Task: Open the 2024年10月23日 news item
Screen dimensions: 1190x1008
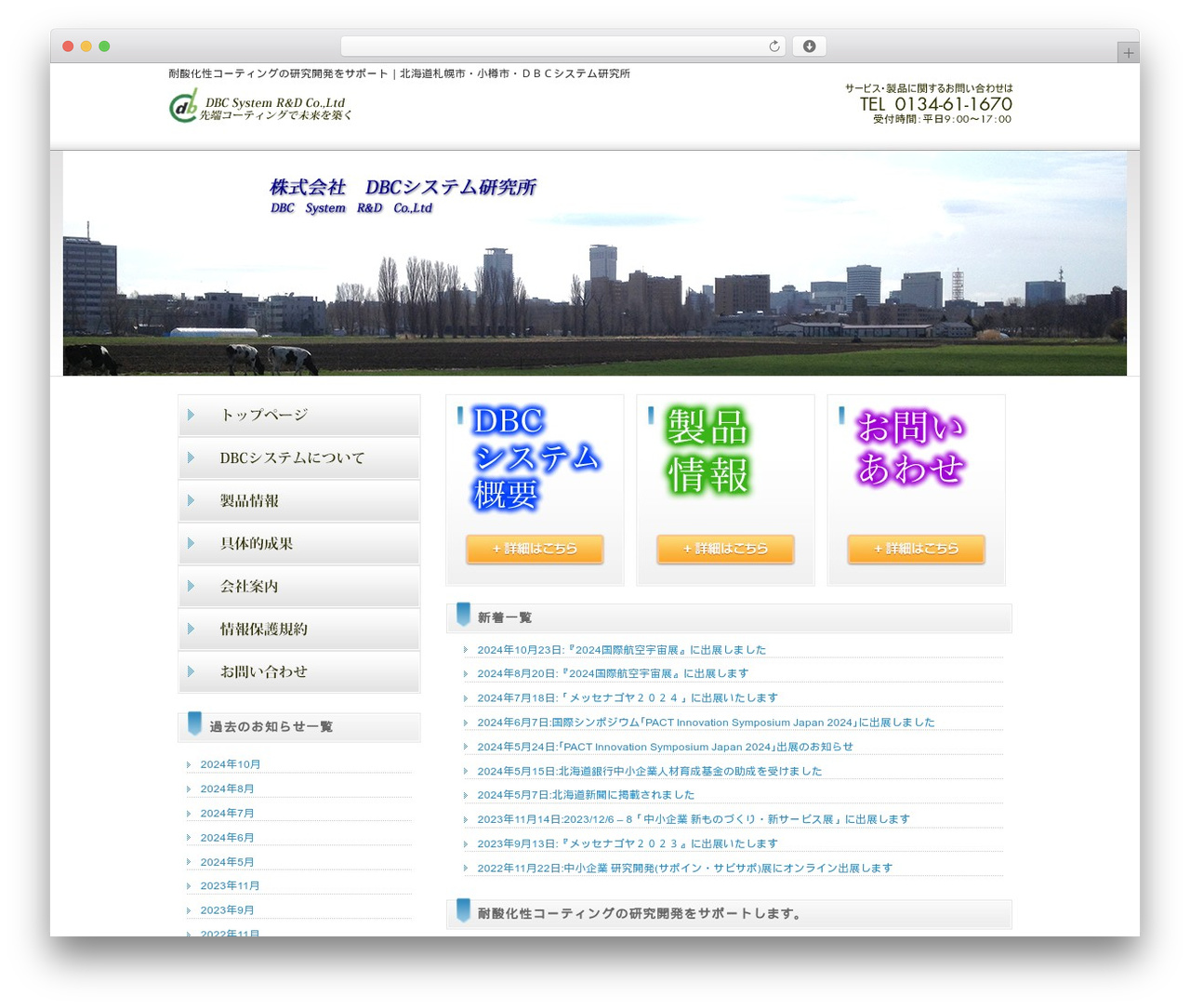Action: (621, 650)
